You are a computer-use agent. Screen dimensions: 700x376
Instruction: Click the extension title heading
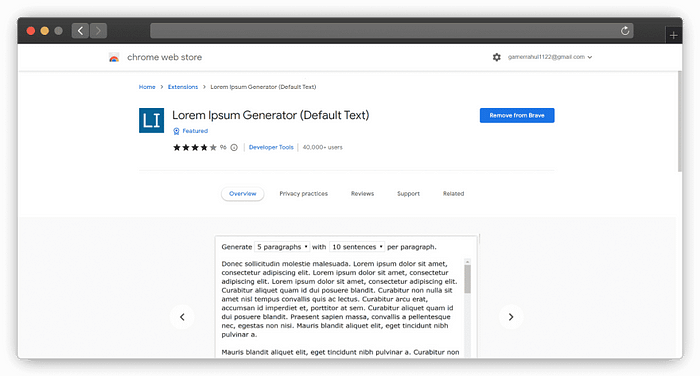point(271,115)
